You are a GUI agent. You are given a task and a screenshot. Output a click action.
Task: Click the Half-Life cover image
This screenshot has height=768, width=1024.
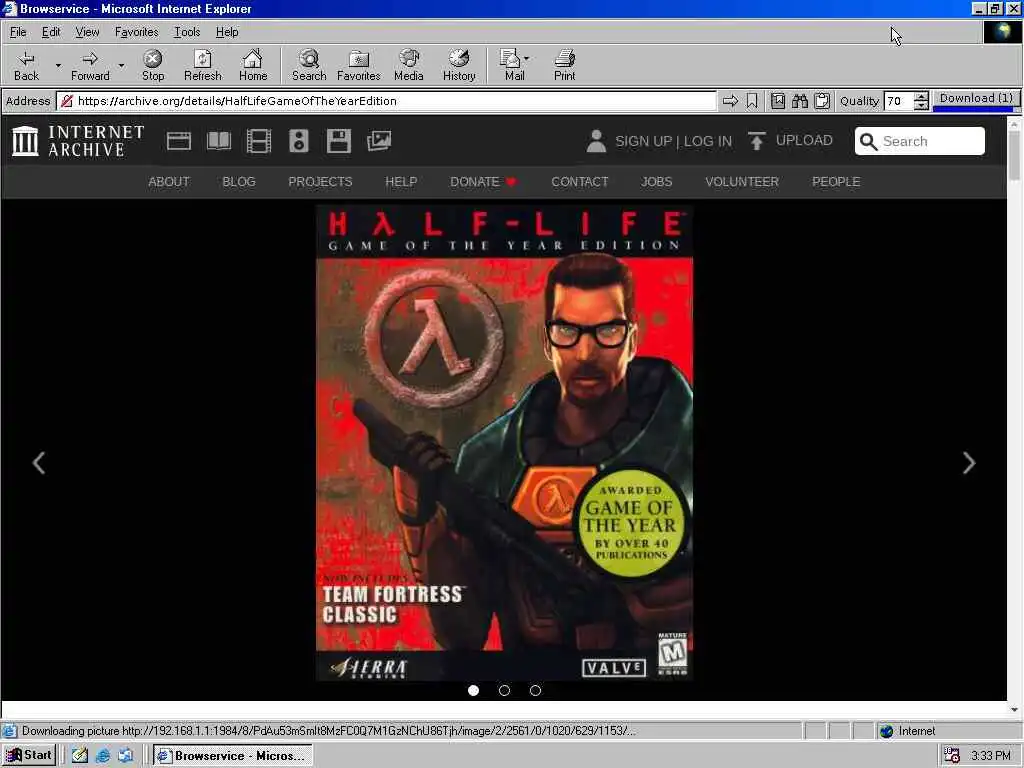click(x=504, y=443)
